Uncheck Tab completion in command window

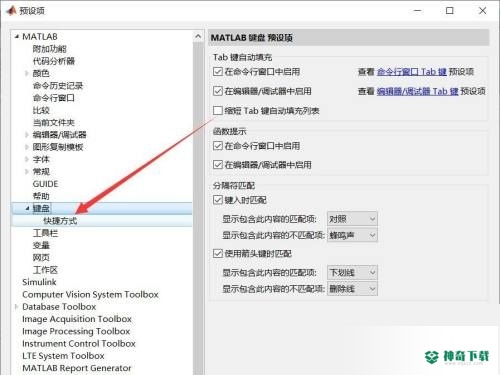[218, 72]
